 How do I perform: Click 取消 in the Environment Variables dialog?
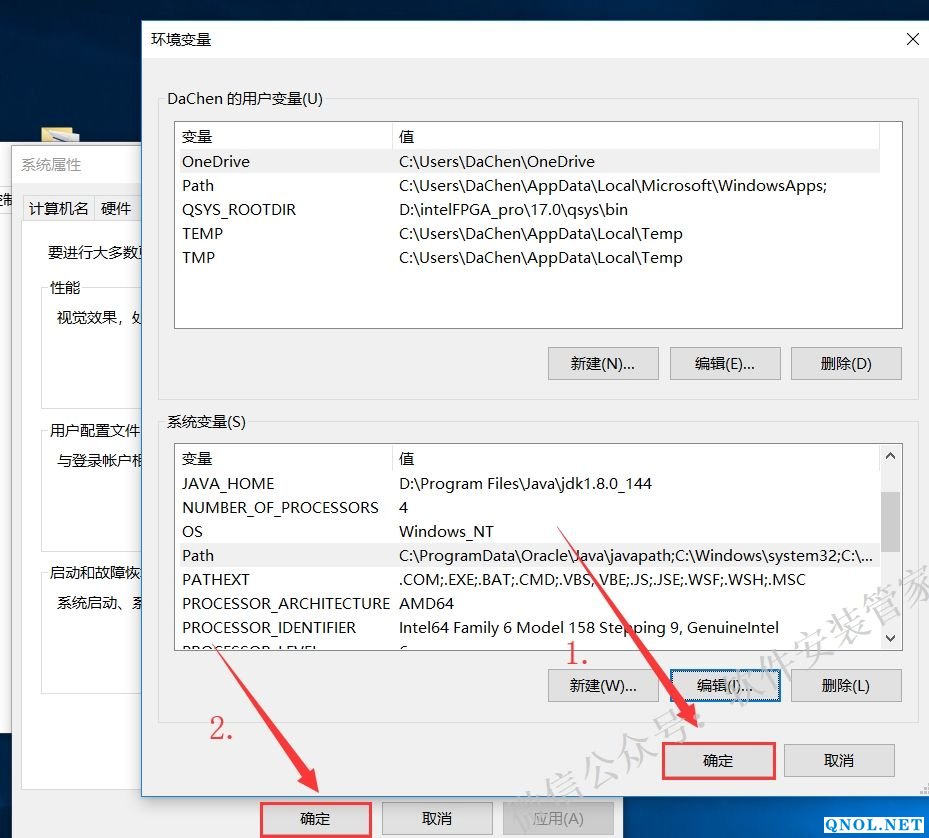coord(838,761)
